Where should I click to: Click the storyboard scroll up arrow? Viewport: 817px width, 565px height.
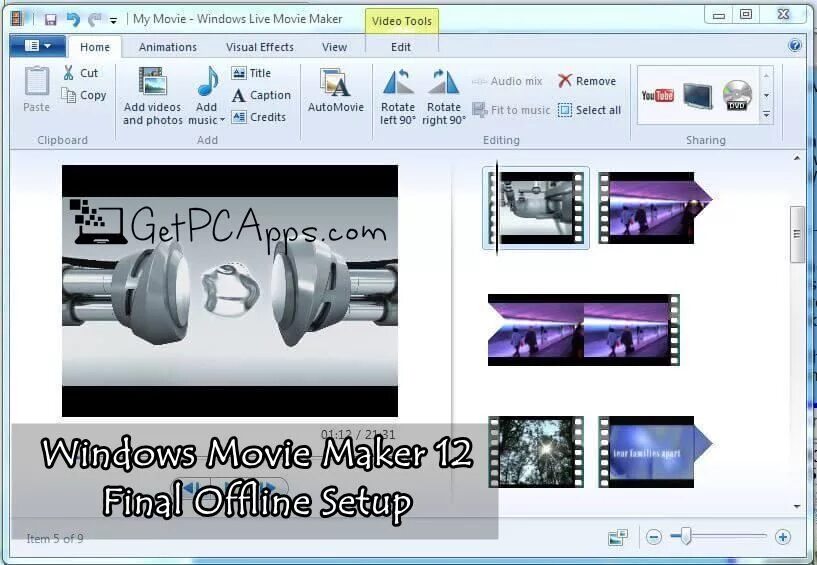click(x=797, y=158)
